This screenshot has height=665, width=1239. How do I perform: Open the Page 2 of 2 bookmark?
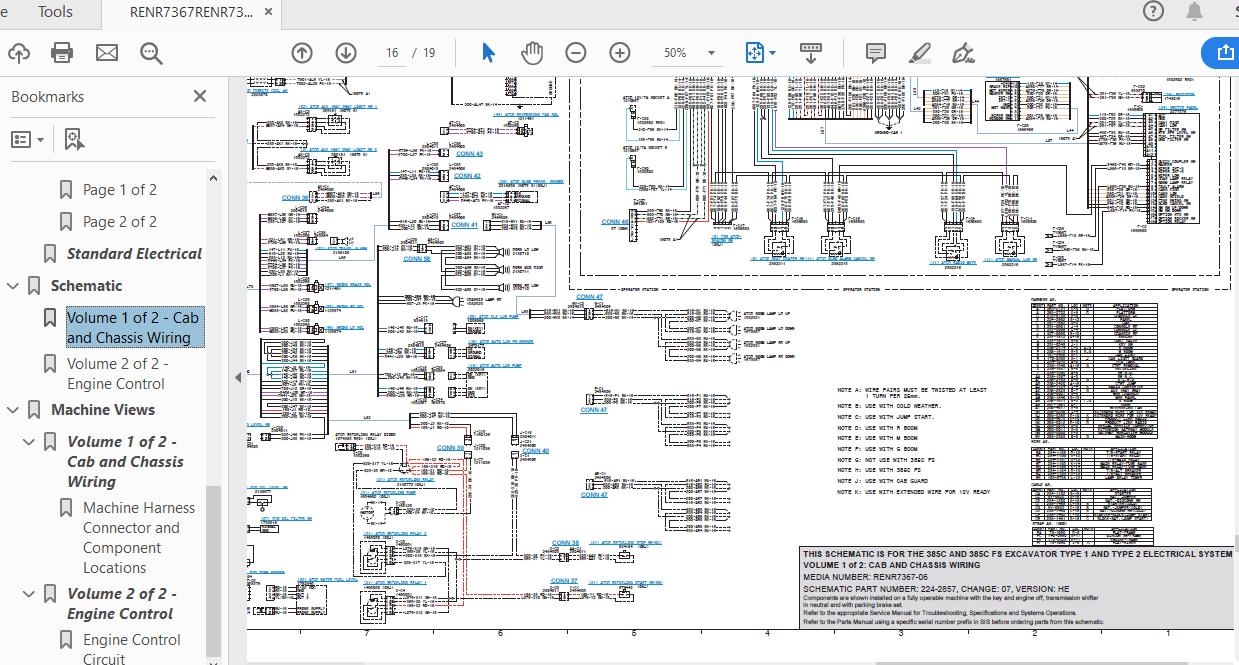pos(119,221)
